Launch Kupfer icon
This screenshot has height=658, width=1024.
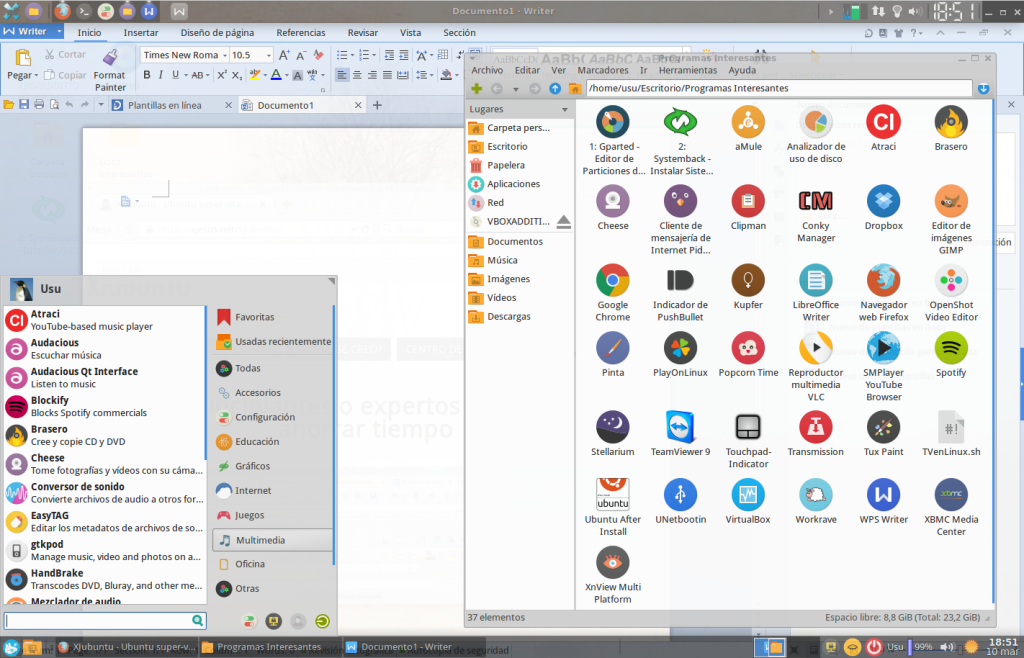(748, 280)
